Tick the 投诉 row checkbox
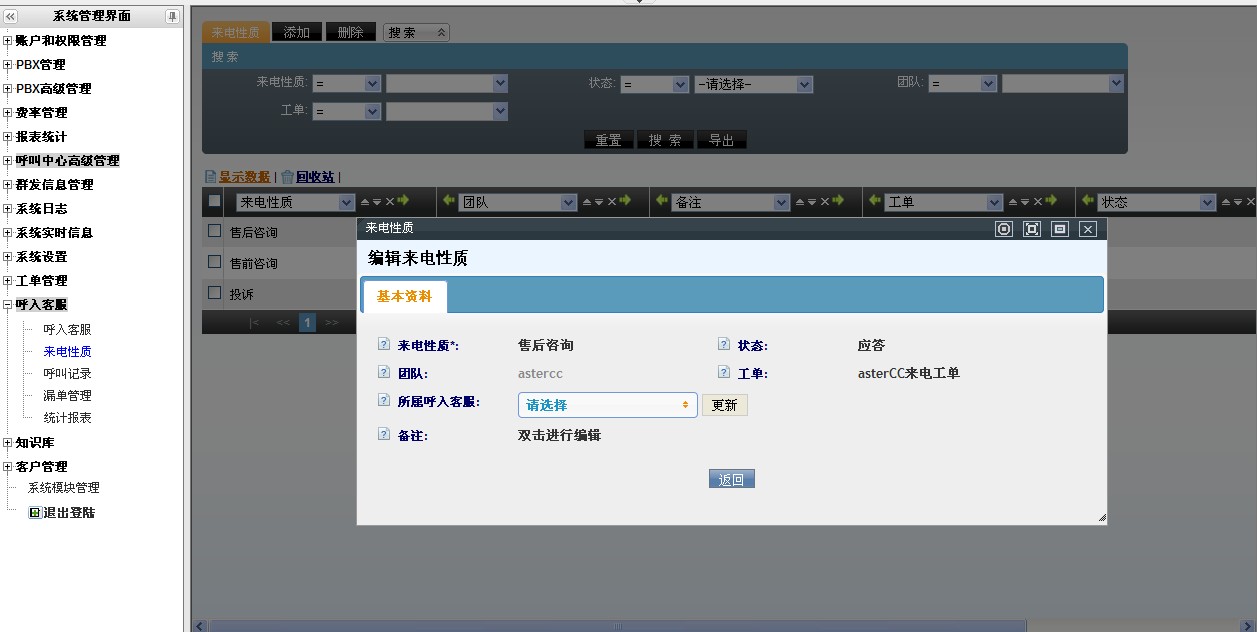 [x=214, y=293]
